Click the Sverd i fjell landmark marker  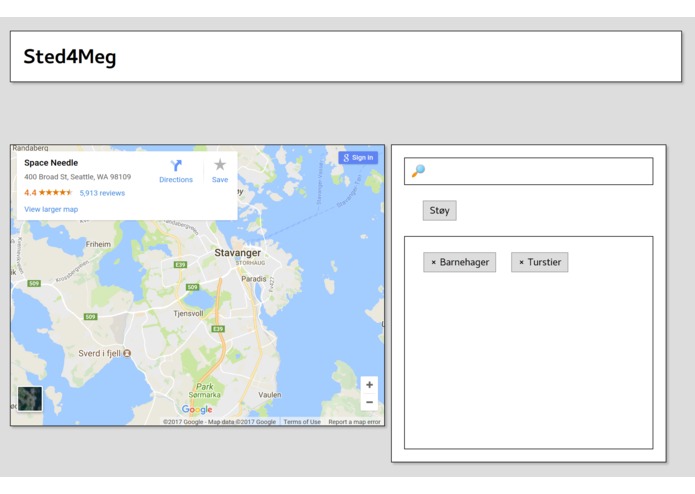(x=127, y=353)
